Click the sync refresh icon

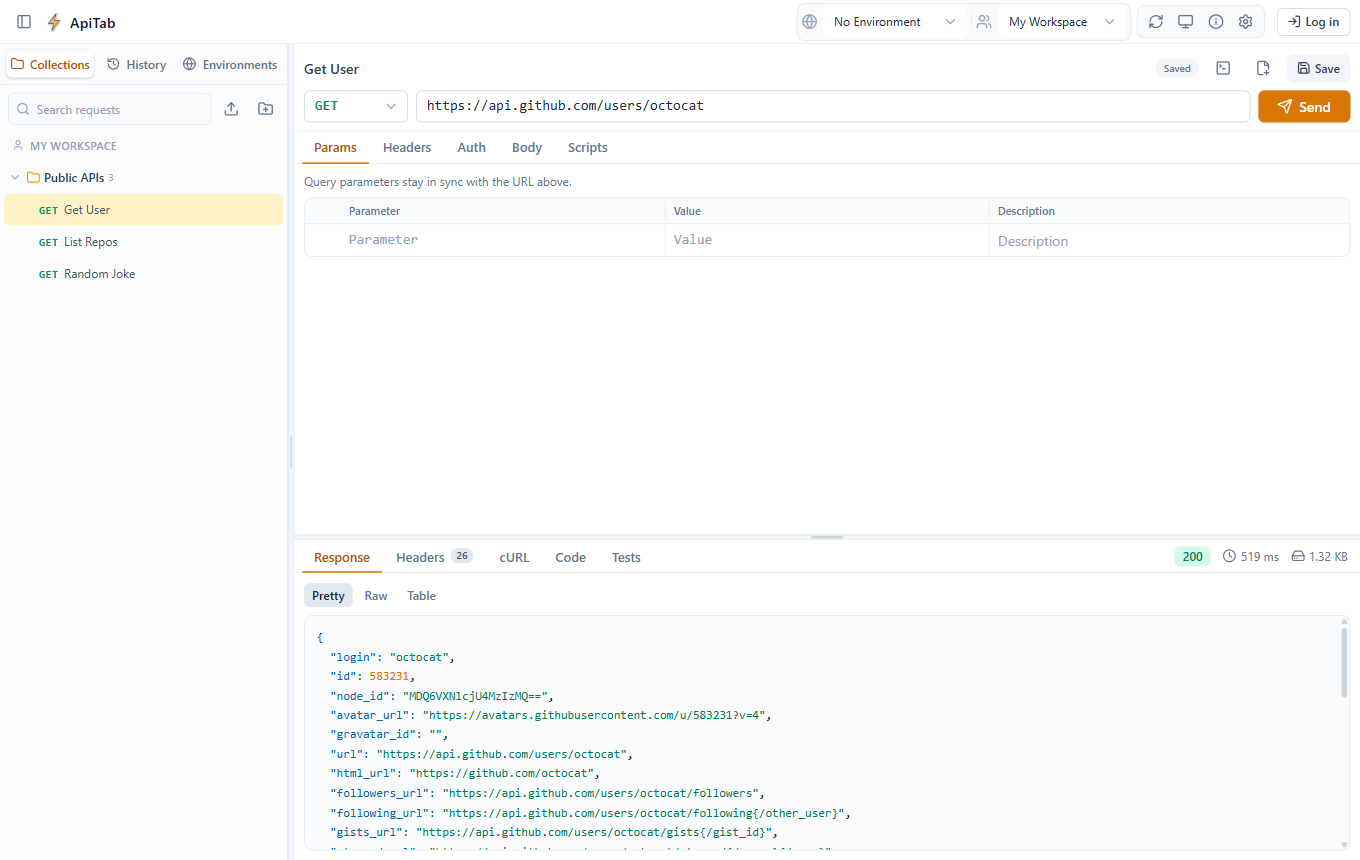point(1156,22)
